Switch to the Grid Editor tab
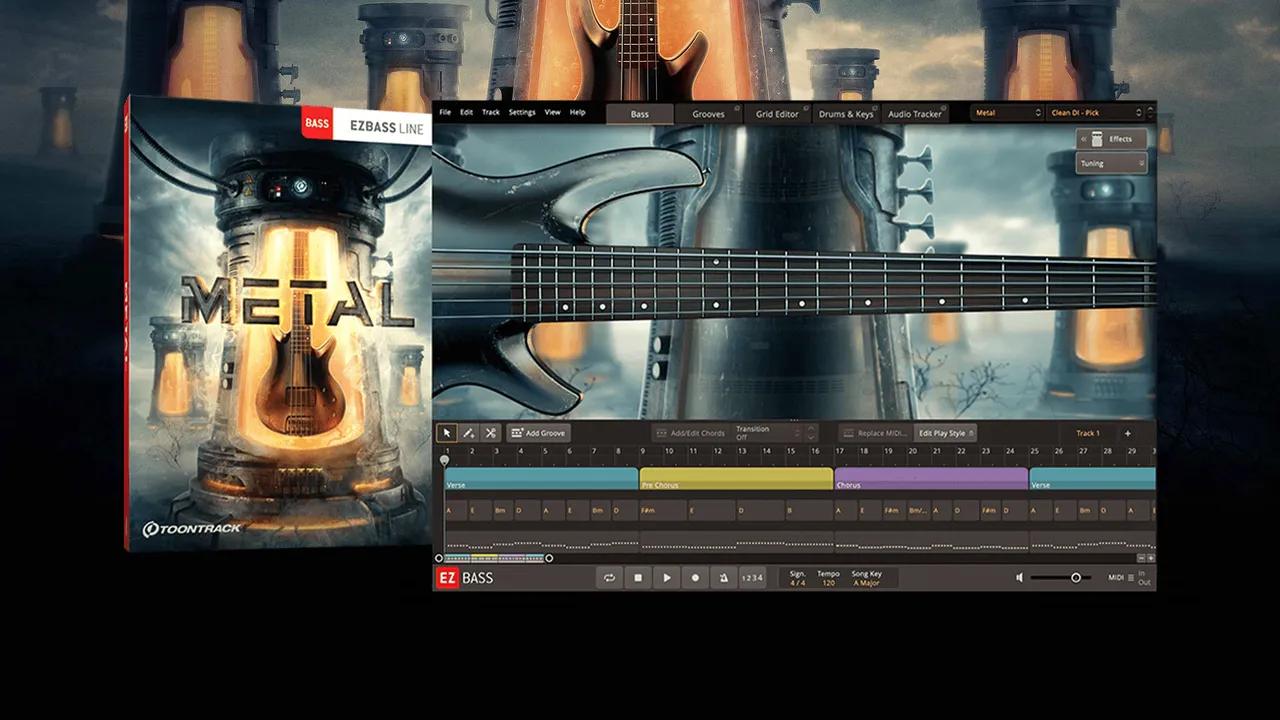 click(x=777, y=114)
